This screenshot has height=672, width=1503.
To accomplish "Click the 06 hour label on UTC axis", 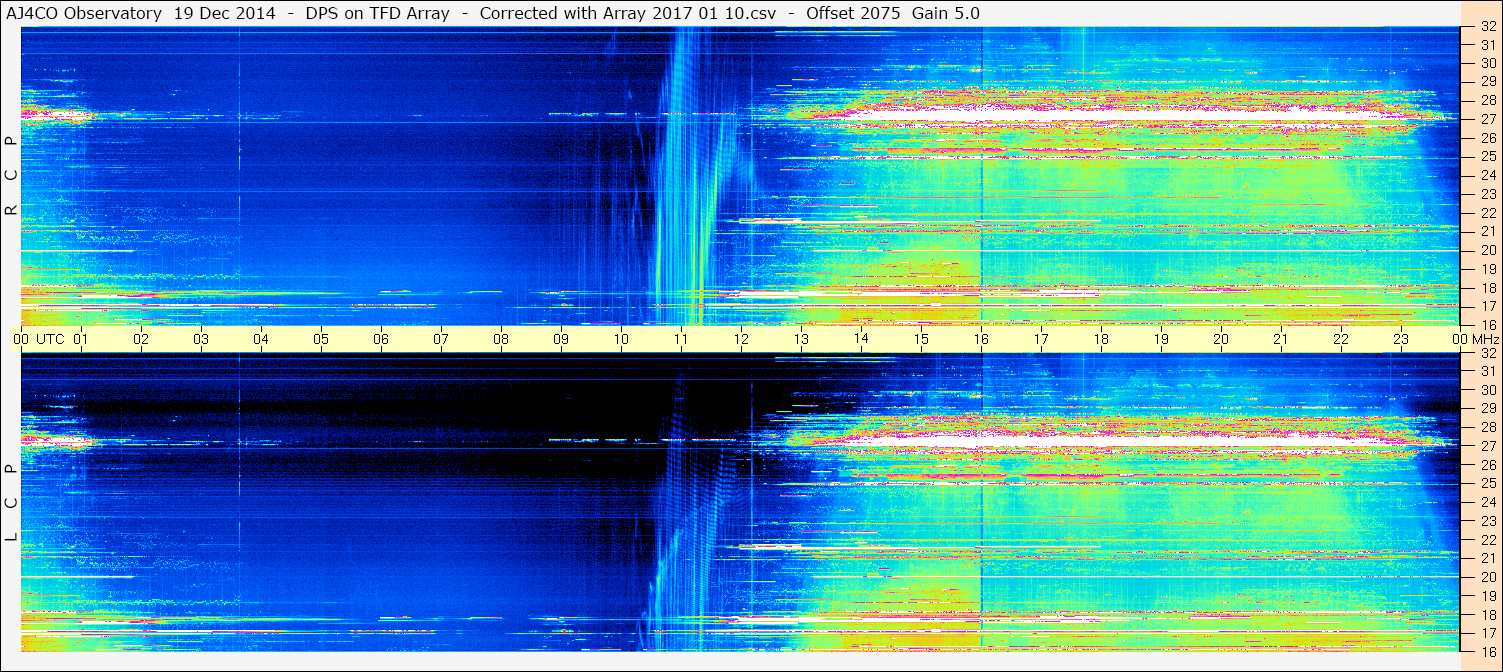I will (381, 339).
